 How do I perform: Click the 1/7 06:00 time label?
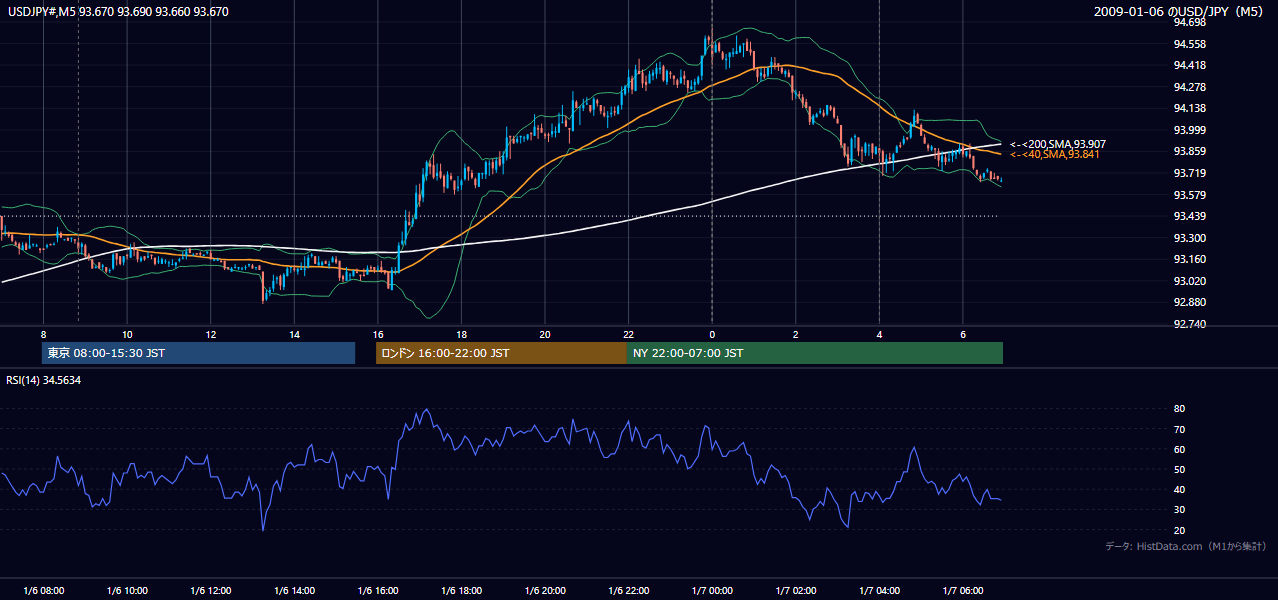(x=963, y=591)
